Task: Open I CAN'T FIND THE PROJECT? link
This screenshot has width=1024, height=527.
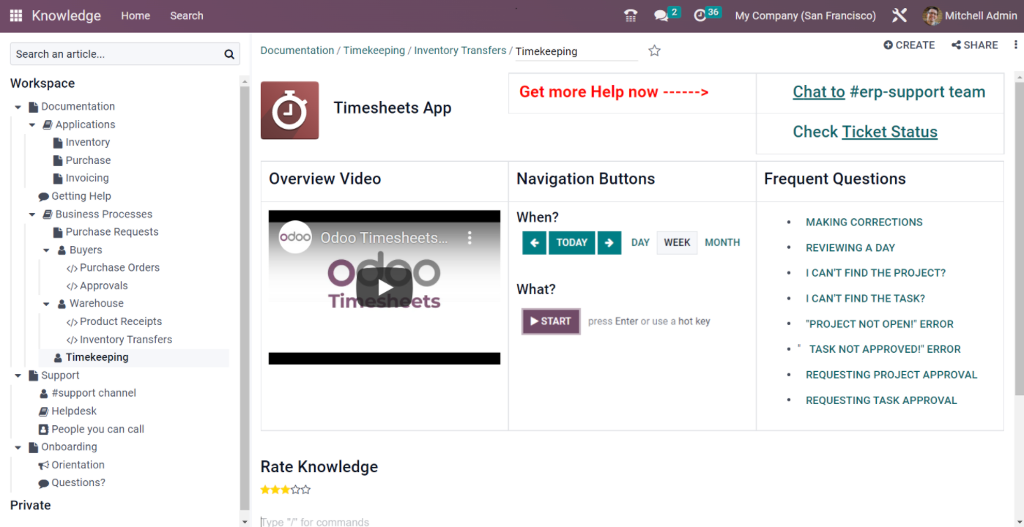Action: tap(876, 274)
